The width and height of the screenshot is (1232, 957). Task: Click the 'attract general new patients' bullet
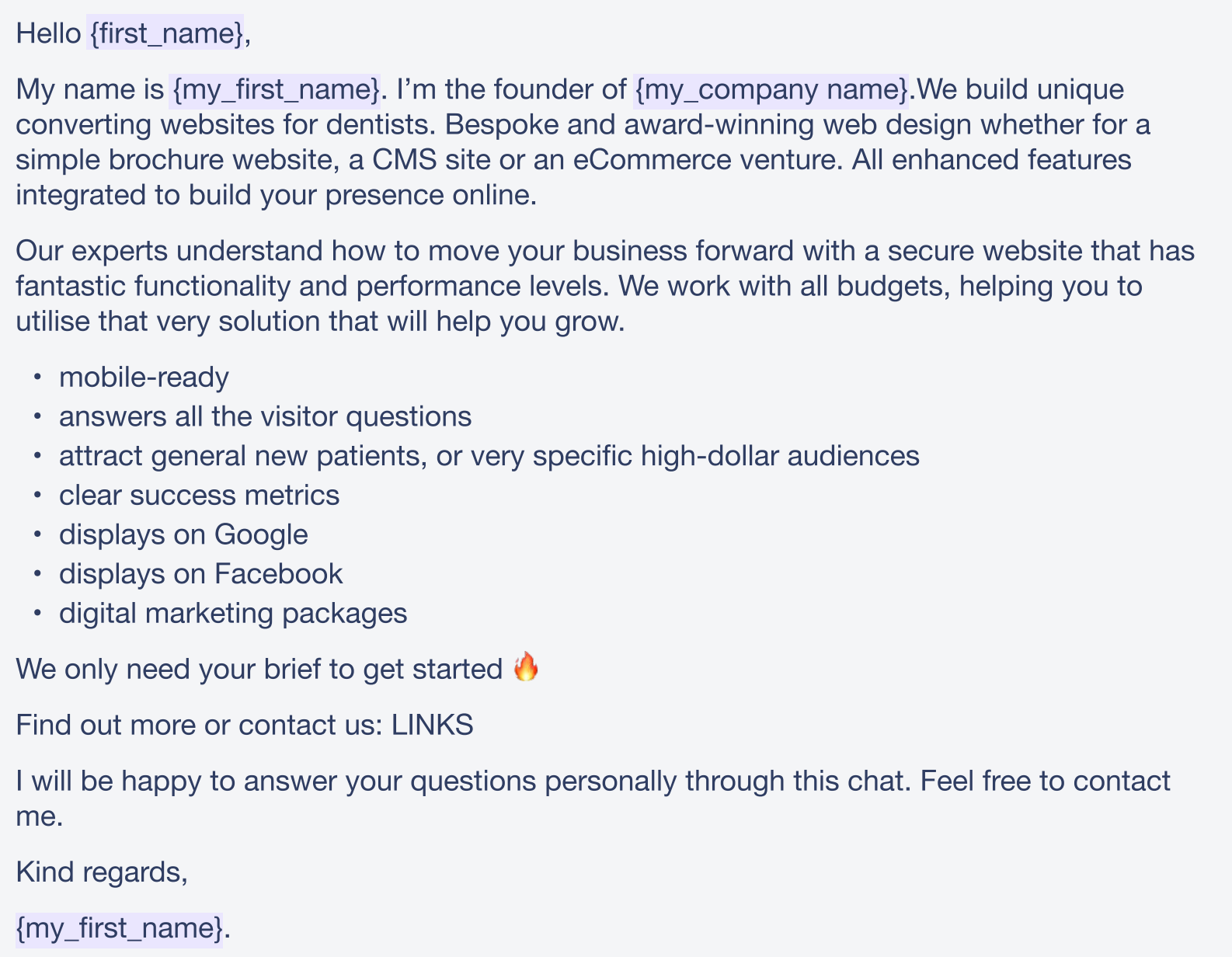pyautogui.click(x=489, y=456)
